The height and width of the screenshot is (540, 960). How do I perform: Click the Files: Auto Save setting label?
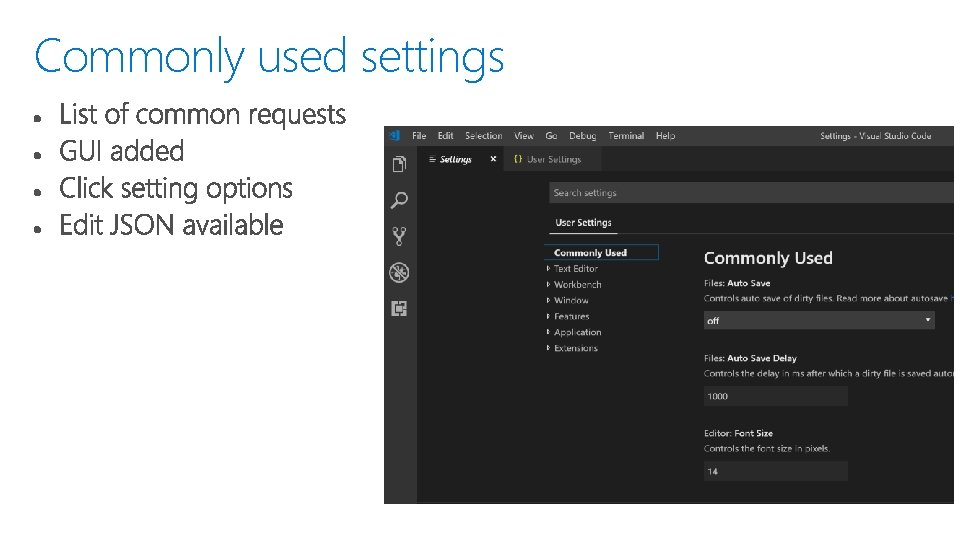pos(737,283)
